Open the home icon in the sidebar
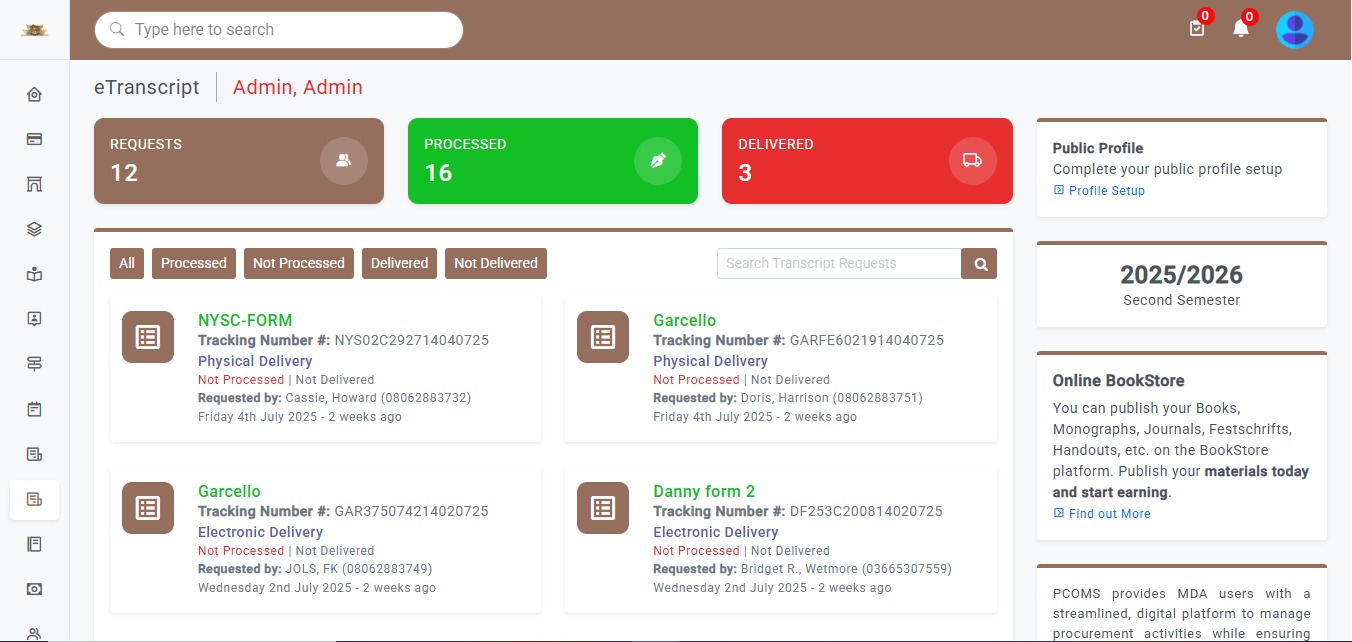The image size is (1352, 642). (x=34, y=95)
